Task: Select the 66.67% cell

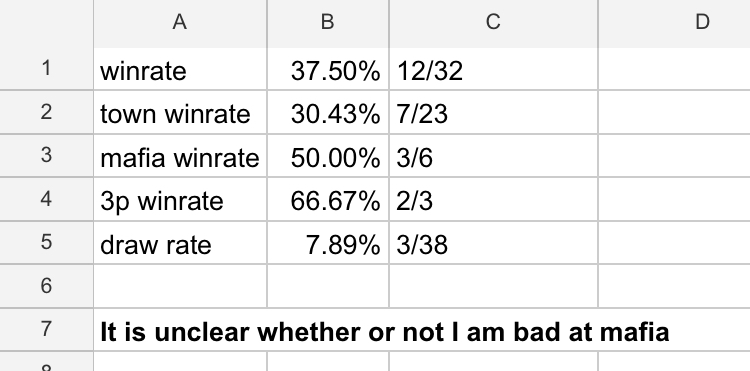Action: [x=328, y=199]
